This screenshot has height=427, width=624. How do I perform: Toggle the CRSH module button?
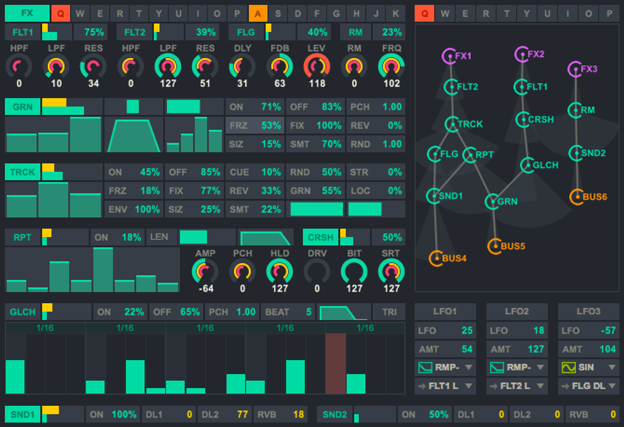(319, 237)
